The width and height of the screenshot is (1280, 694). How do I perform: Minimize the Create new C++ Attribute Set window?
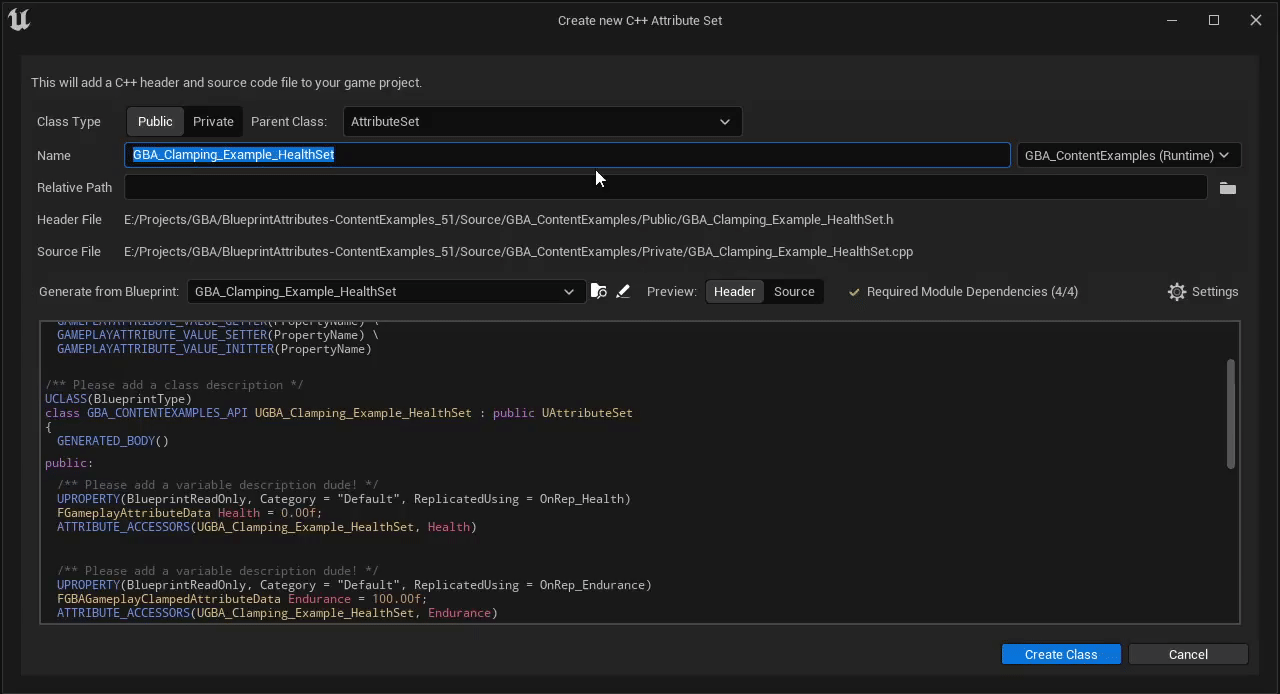tap(1172, 20)
